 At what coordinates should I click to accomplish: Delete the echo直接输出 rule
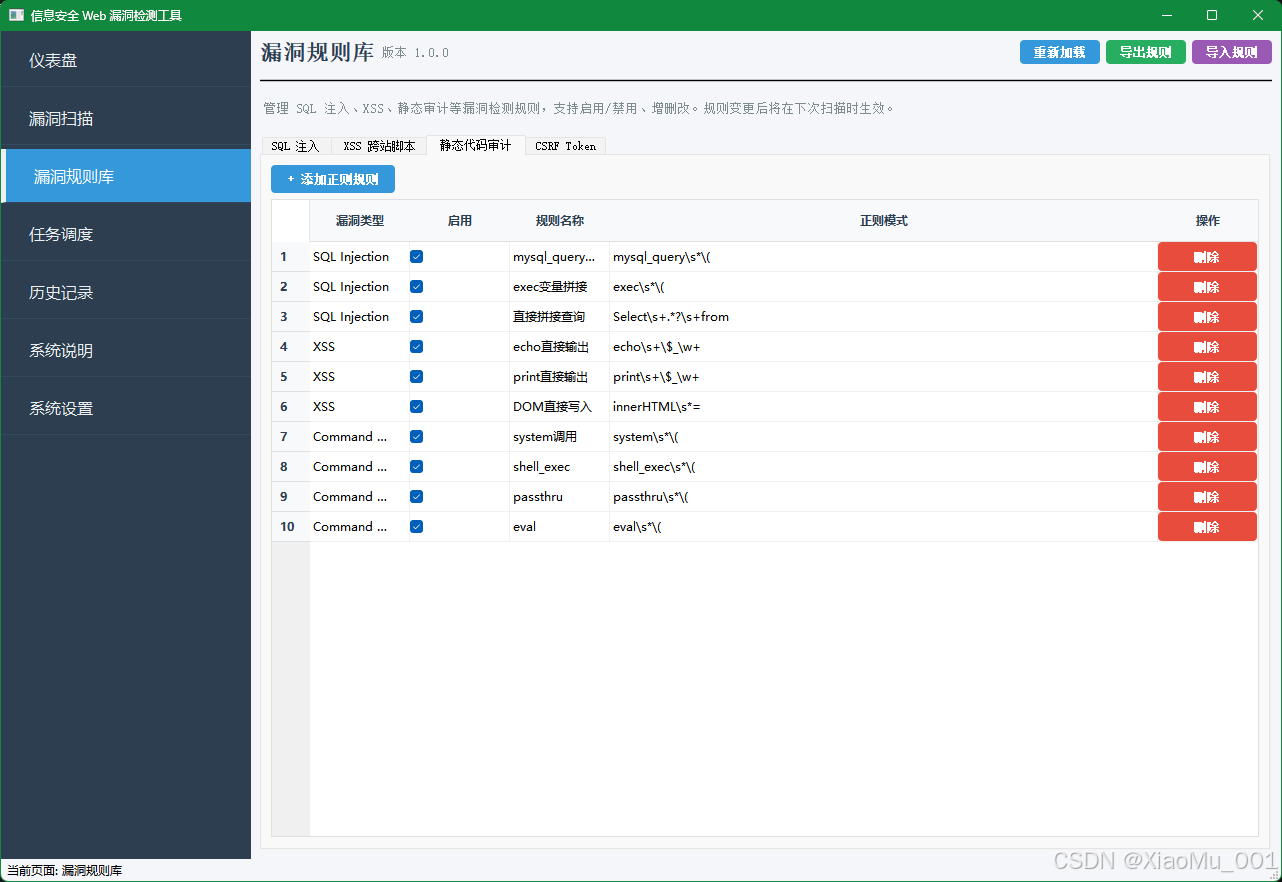1207,347
